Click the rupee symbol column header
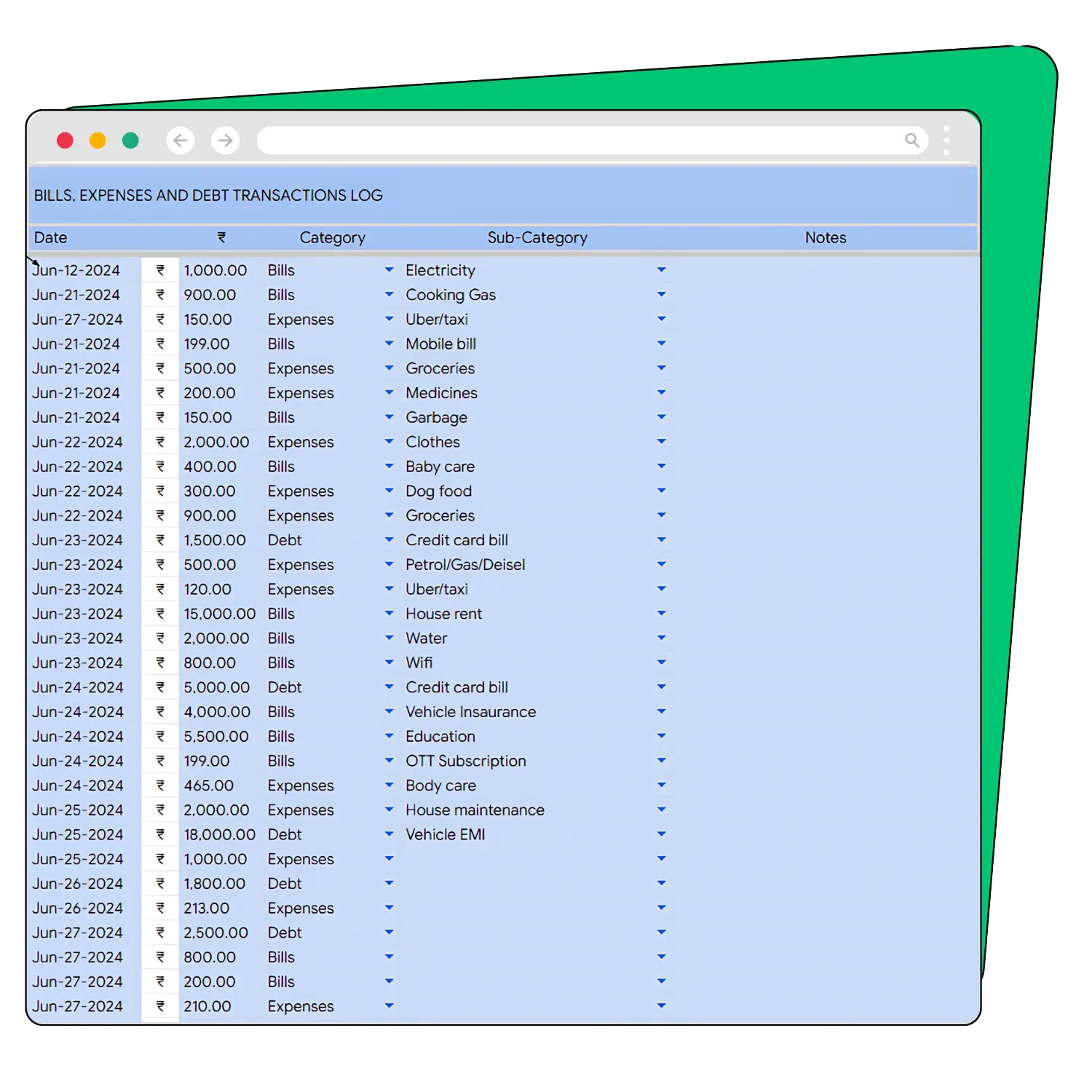Viewport: 1092px width, 1092px height. pos(221,237)
